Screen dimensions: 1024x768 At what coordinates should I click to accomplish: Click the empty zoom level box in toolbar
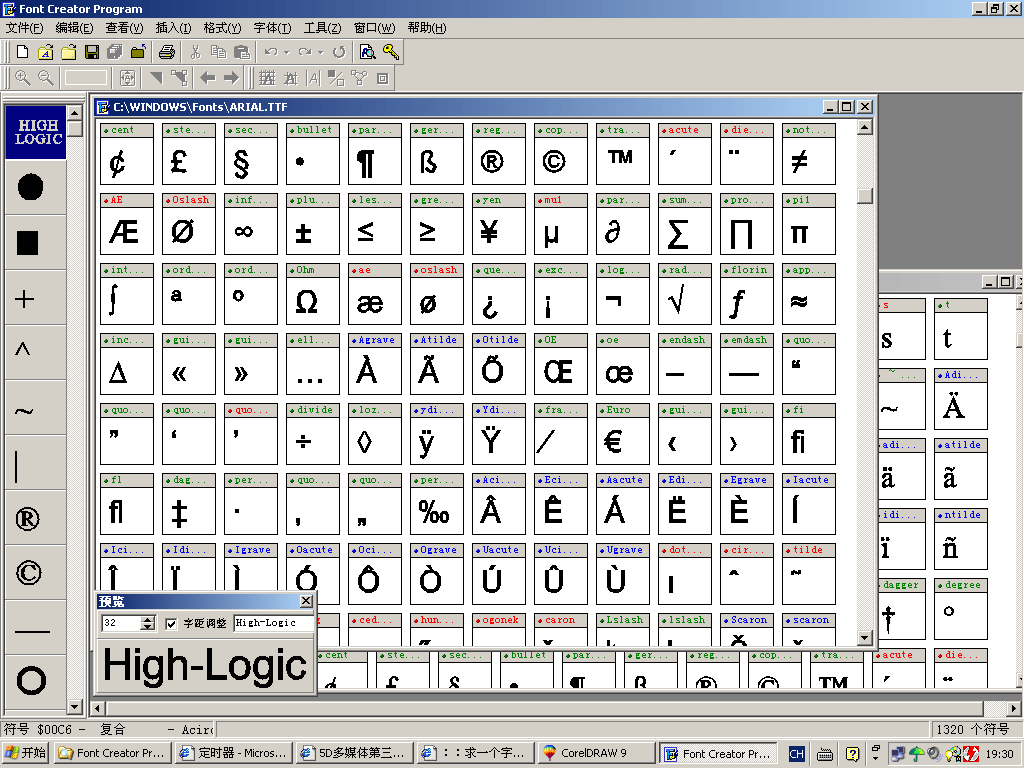point(86,78)
